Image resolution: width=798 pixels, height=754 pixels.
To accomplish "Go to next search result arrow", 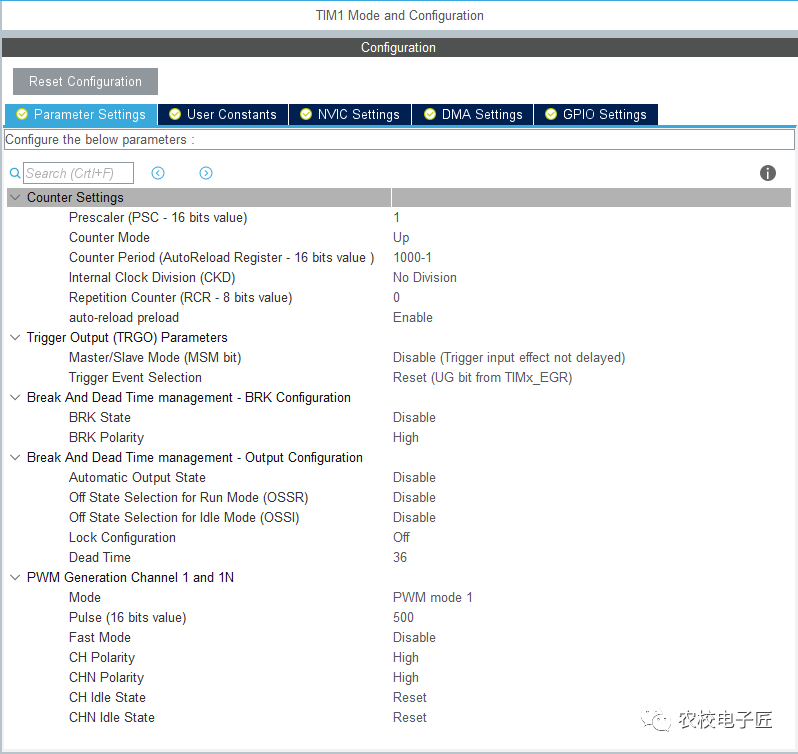I will (206, 173).
